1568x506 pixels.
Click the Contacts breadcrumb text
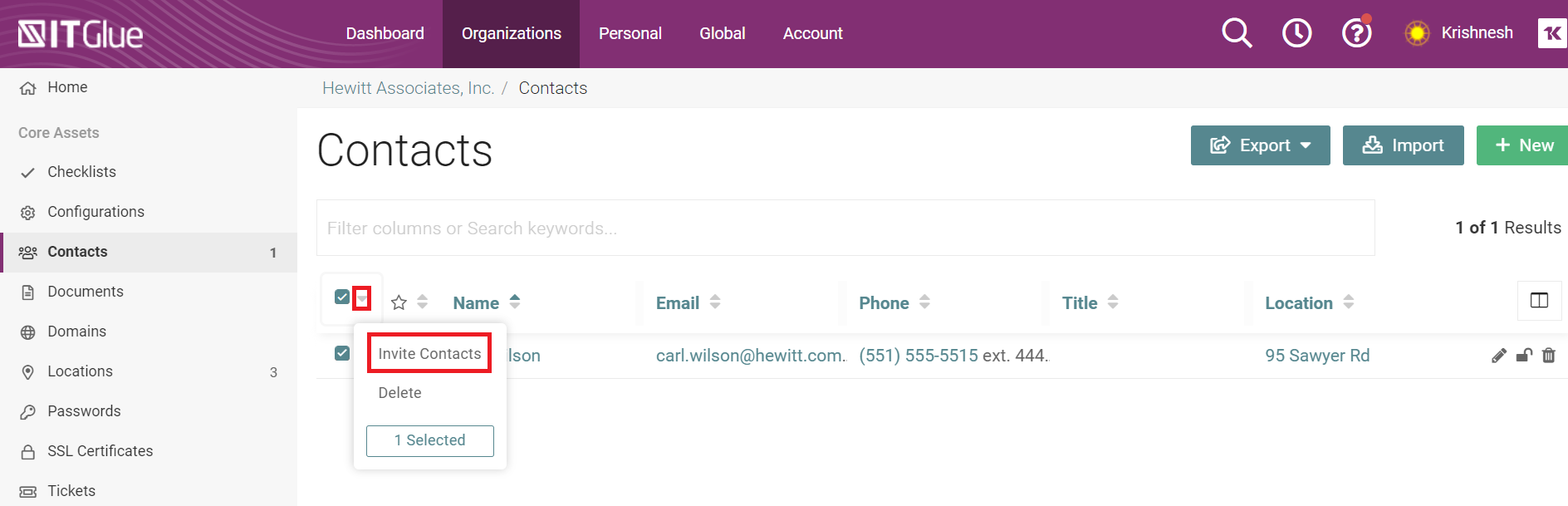click(553, 88)
